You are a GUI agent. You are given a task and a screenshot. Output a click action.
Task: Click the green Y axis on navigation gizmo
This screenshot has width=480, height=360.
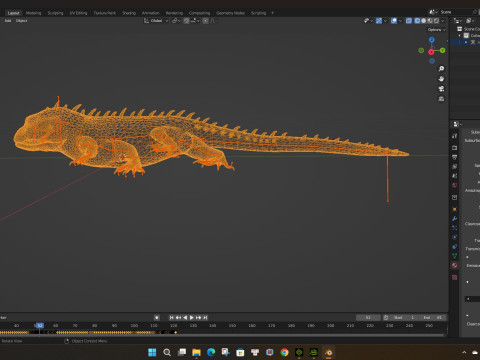pos(442,51)
